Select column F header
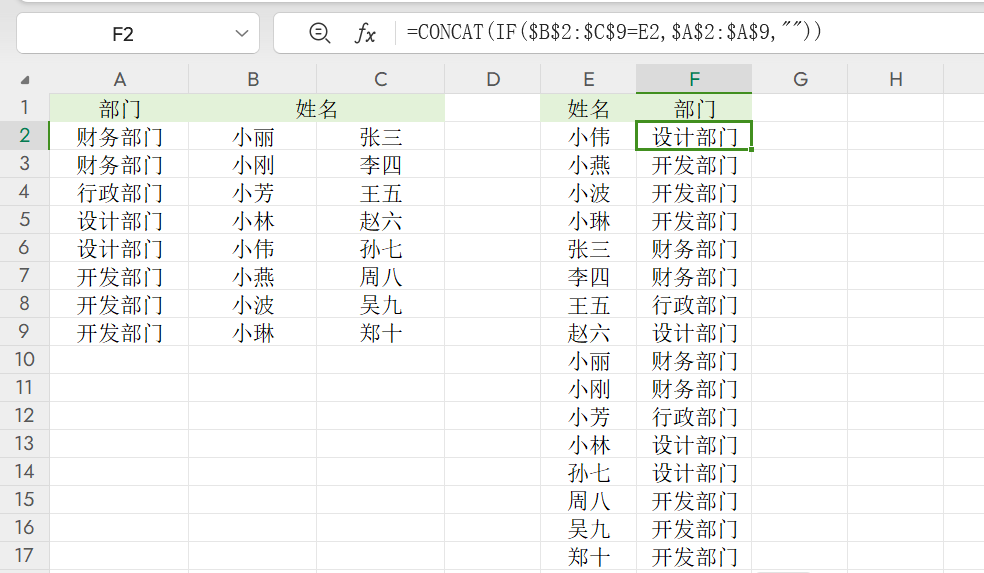This screenshot has width=984, height=573. click(693, 80)
